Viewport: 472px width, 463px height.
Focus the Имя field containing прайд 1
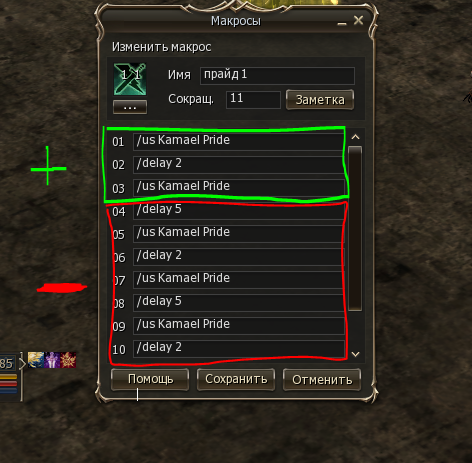(277, 76)
